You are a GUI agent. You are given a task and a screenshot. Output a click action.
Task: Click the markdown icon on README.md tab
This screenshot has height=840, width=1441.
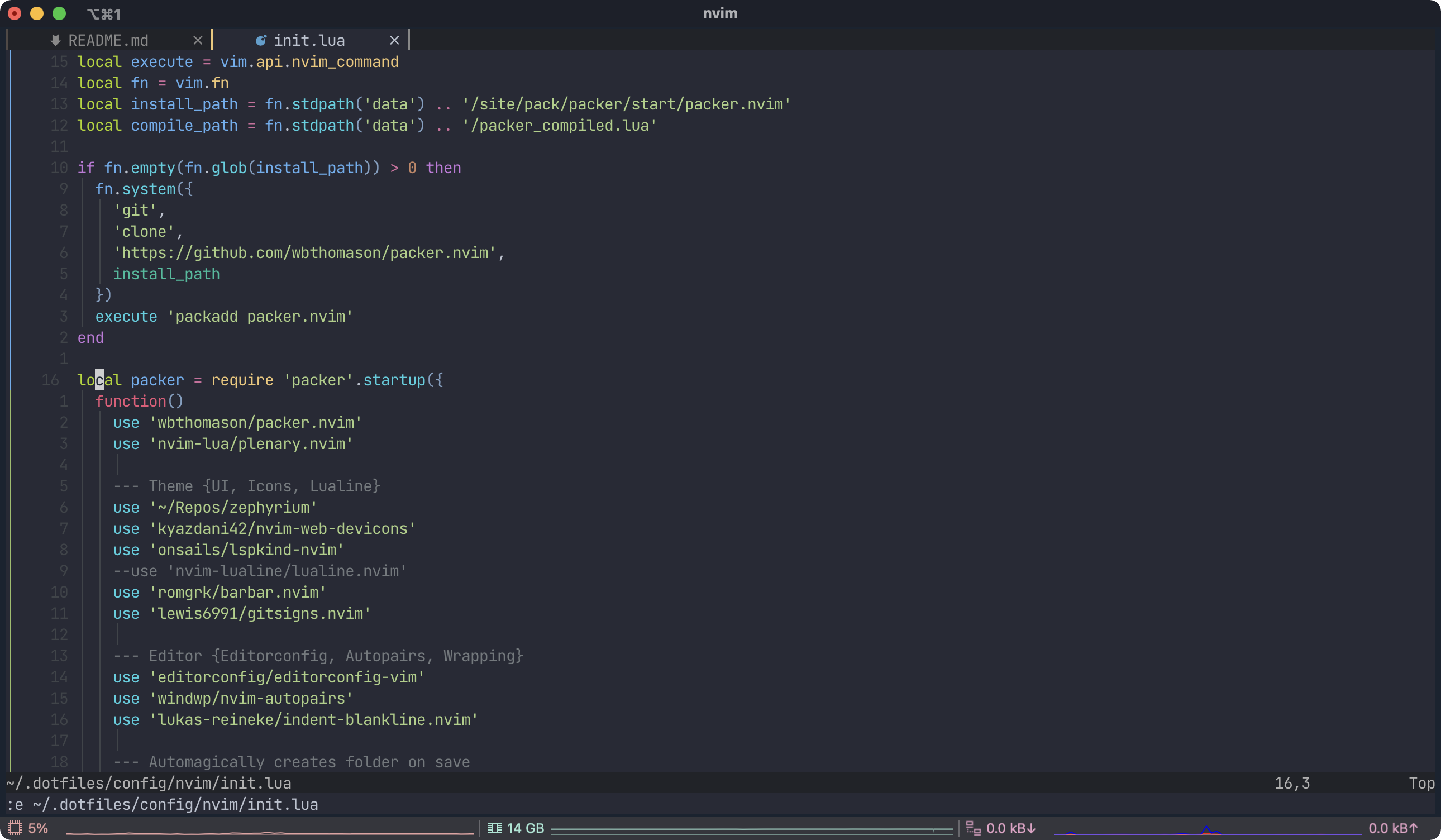click(55, 41)
